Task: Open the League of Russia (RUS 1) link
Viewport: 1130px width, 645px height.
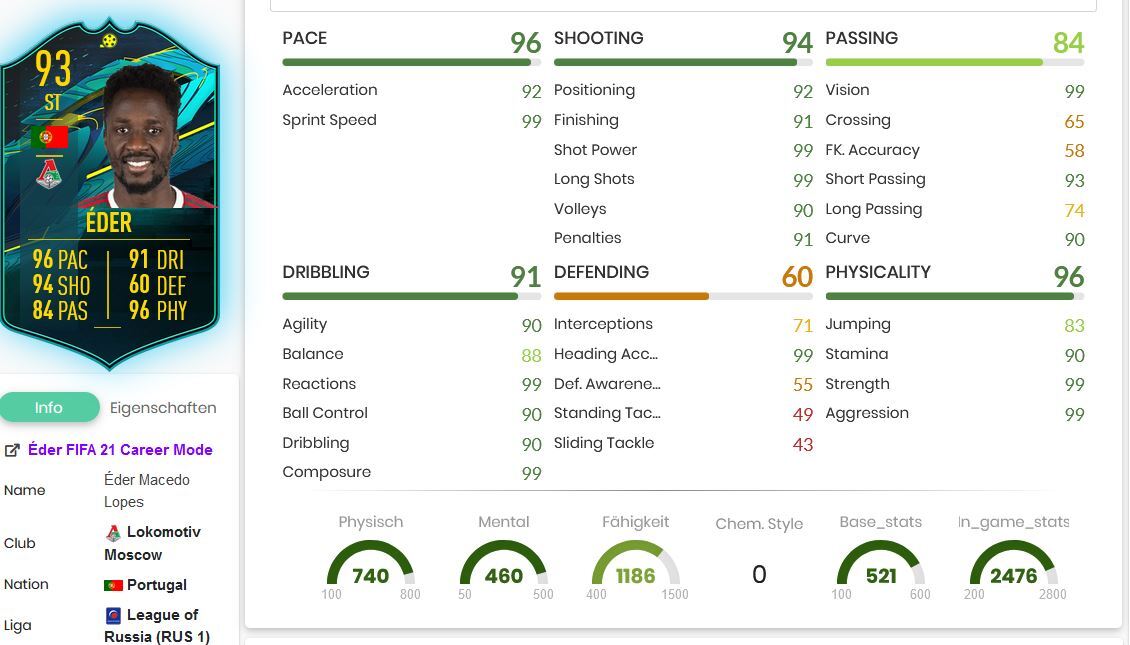Action: 158,626
